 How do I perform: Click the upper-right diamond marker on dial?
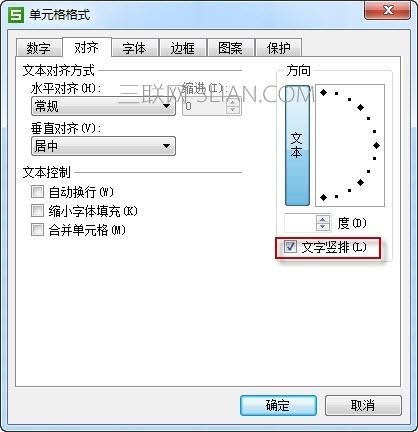tap(361, 107)
